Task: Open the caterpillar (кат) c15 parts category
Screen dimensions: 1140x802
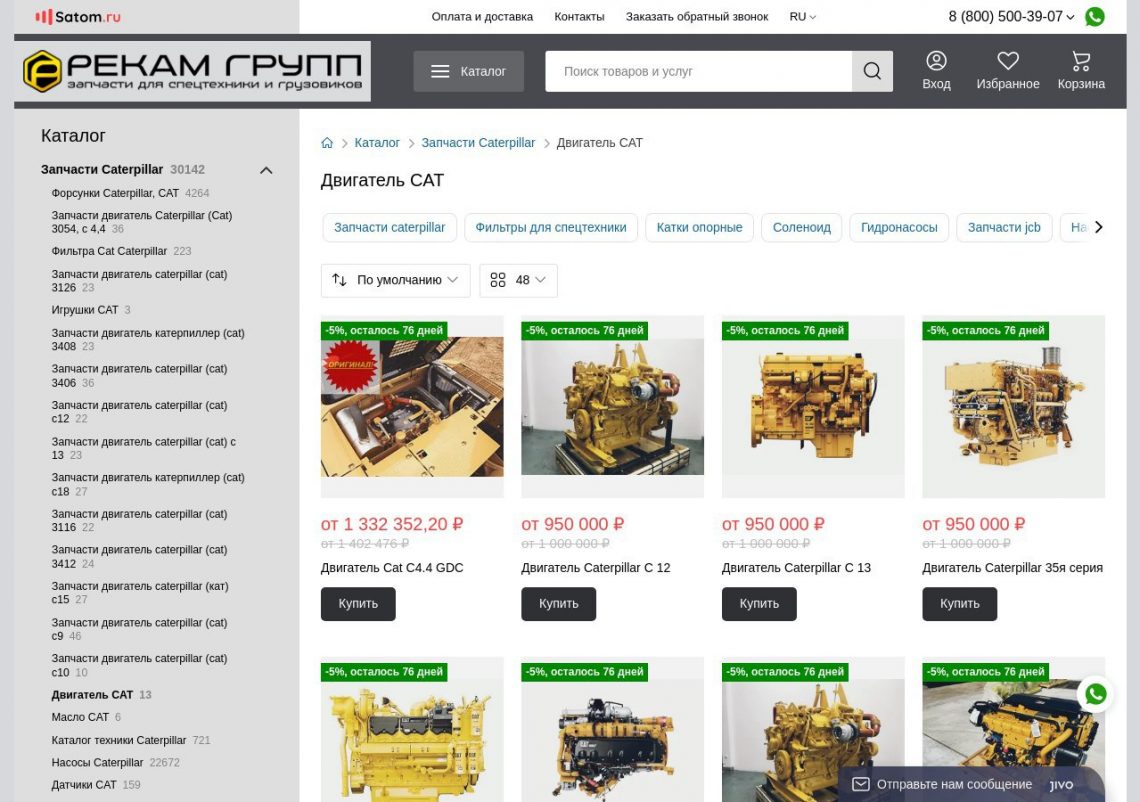Action: [140, 593]
